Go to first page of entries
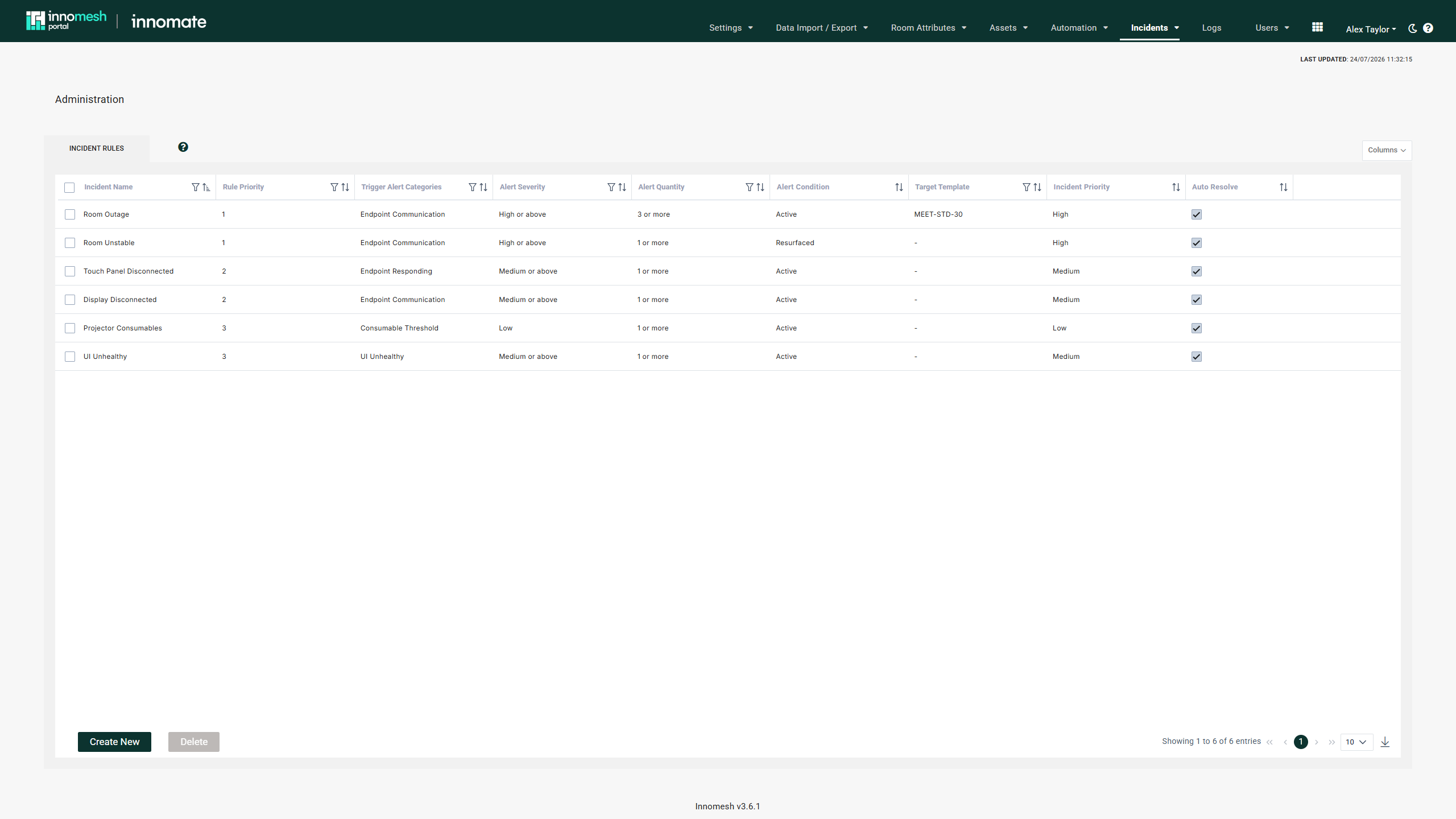The width and height of the screenshot is (1456, 819). coord(1269,742)
